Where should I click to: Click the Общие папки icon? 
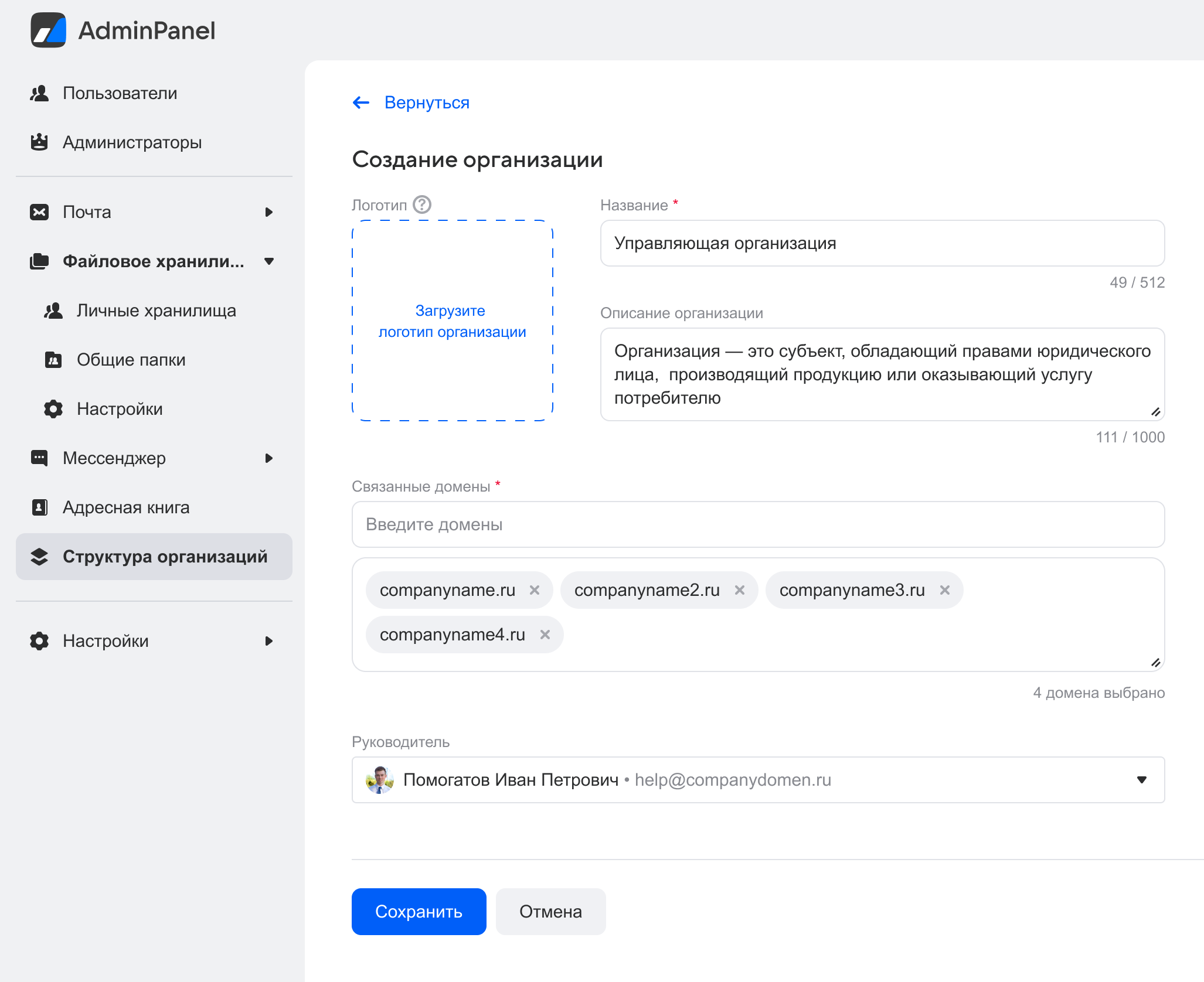[53, 360]
